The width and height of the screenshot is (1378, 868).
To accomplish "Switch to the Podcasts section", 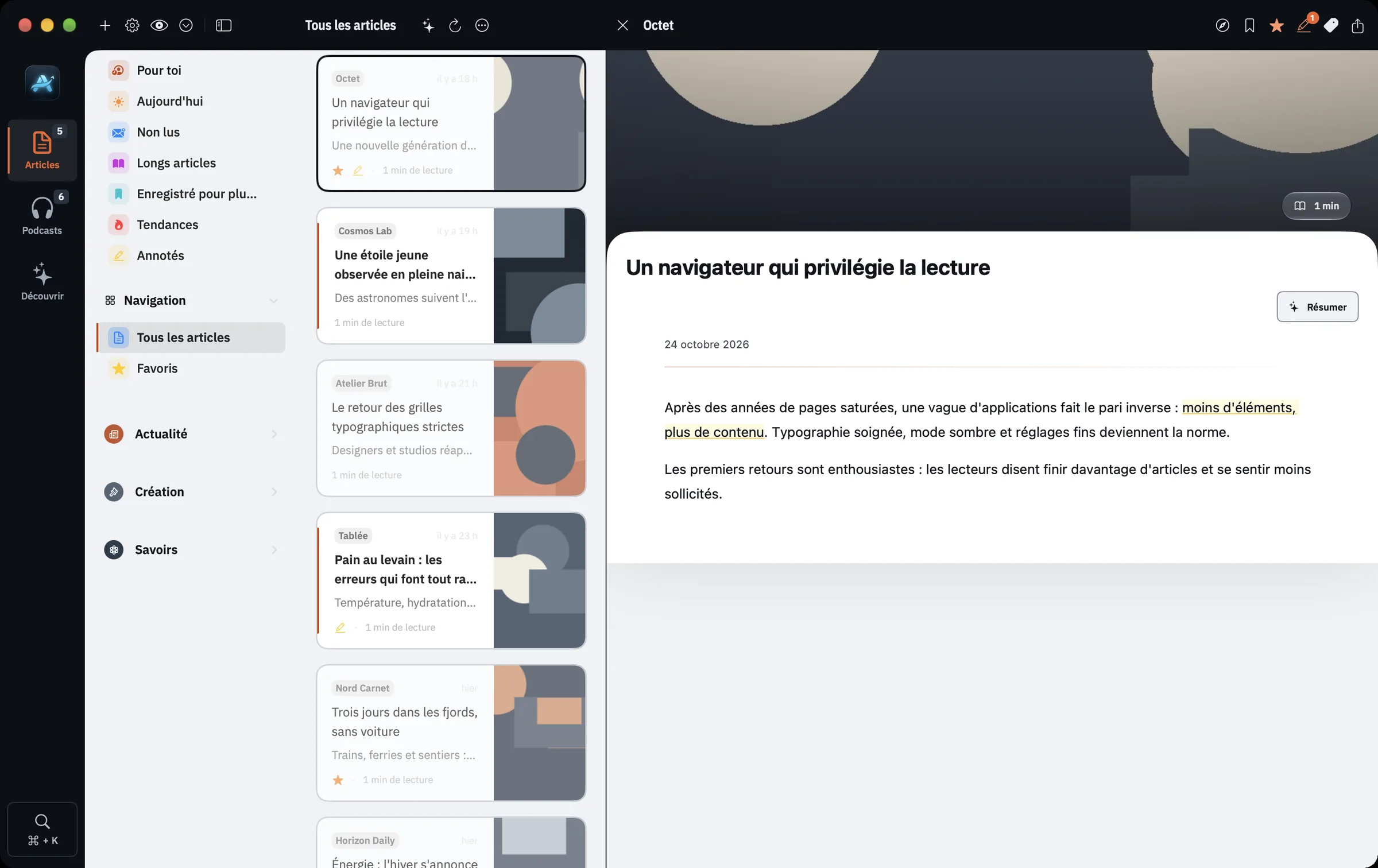I will tap(42, 215).
